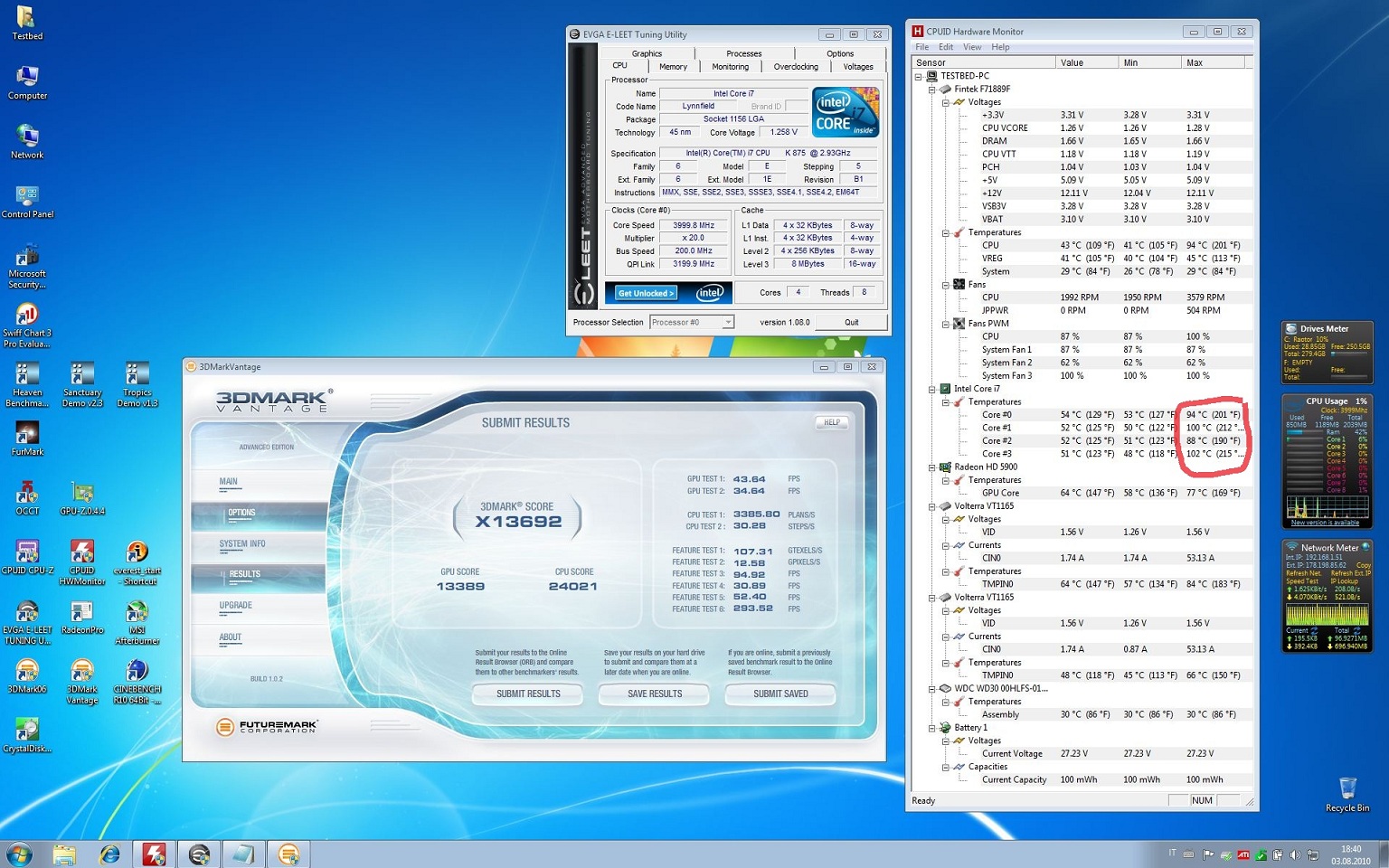Launch OCCT desktop shortcut
This screenshot has width=1389, height=868.
pos(27,498)
